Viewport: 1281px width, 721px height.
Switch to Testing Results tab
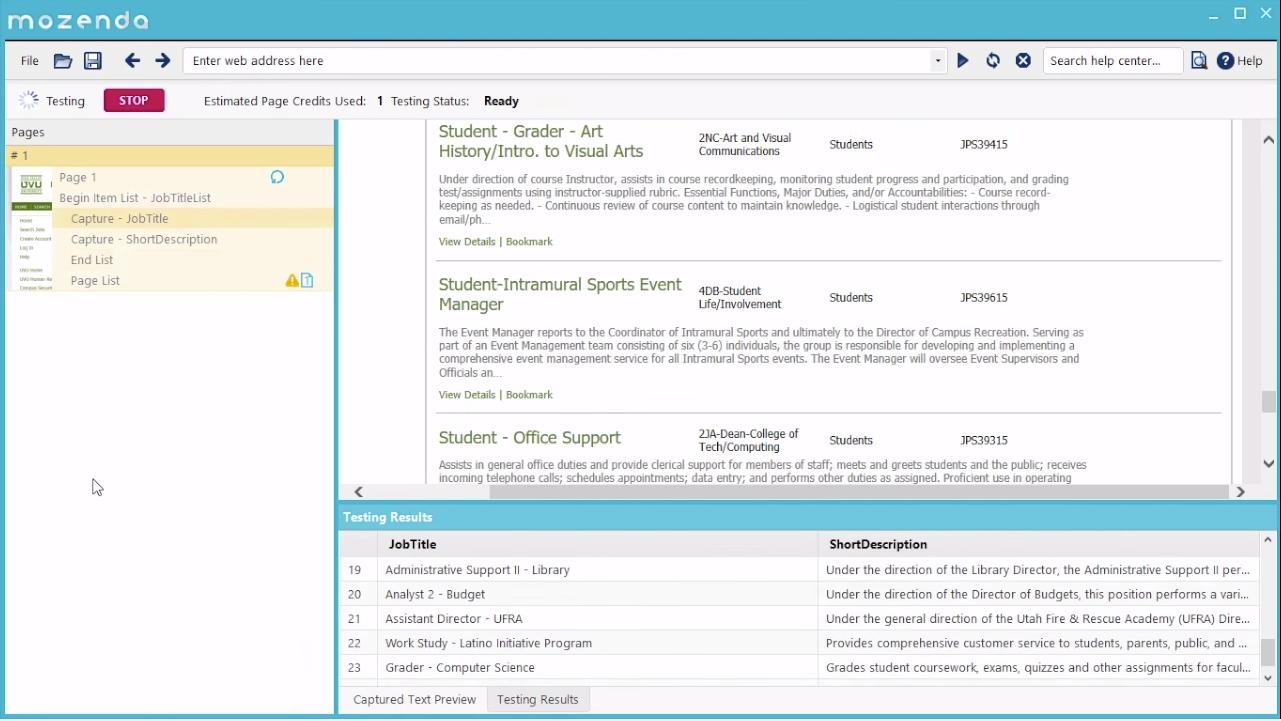click(538, 700)
